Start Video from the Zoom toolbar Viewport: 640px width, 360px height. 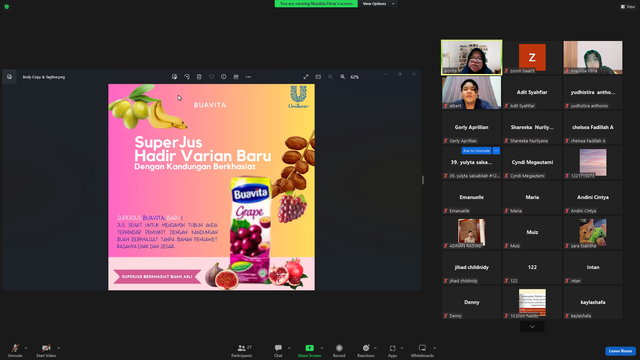(46, 350)
